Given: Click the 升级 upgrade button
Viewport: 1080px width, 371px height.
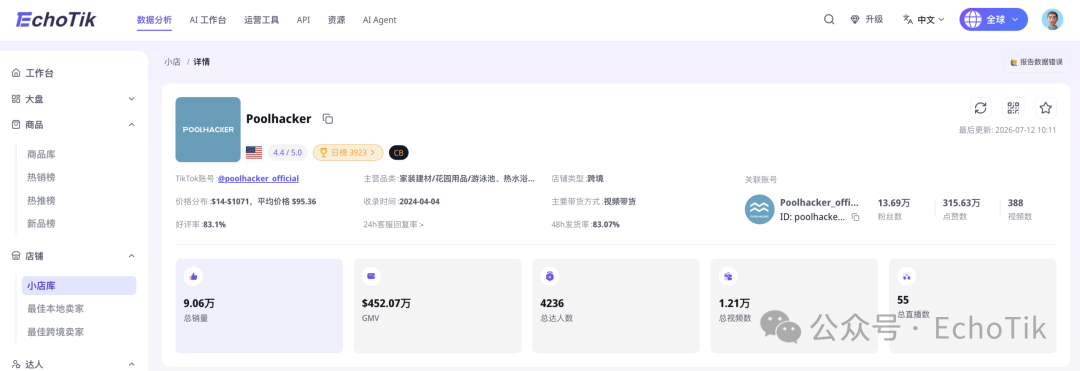Looking at the screenshot, I should click(x=866, y=19).
